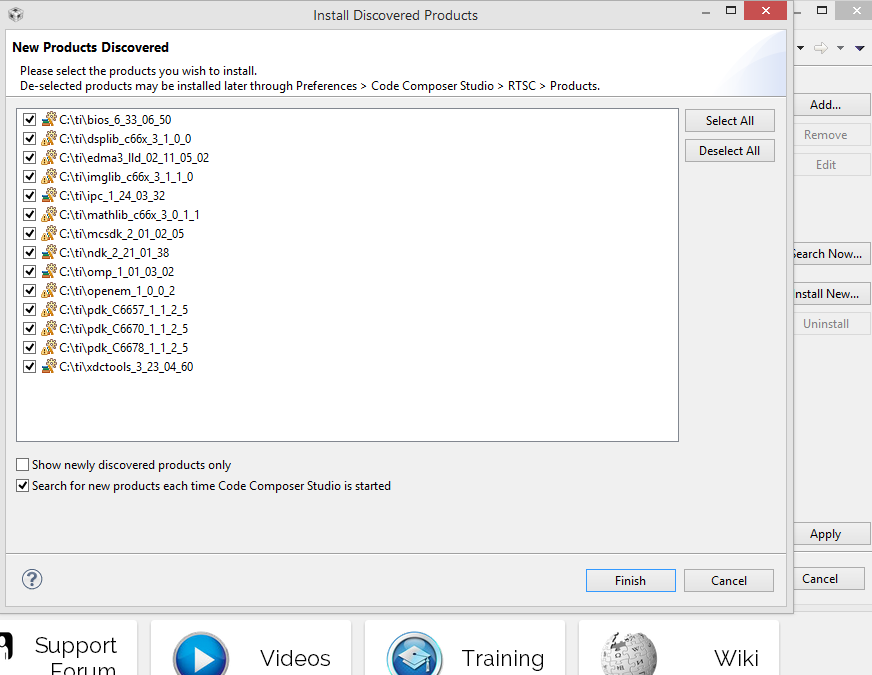This screenshot has width=872, height=675.
Task: Click the product icon beside openem_1_0_0_2
Action: [49, 290]
